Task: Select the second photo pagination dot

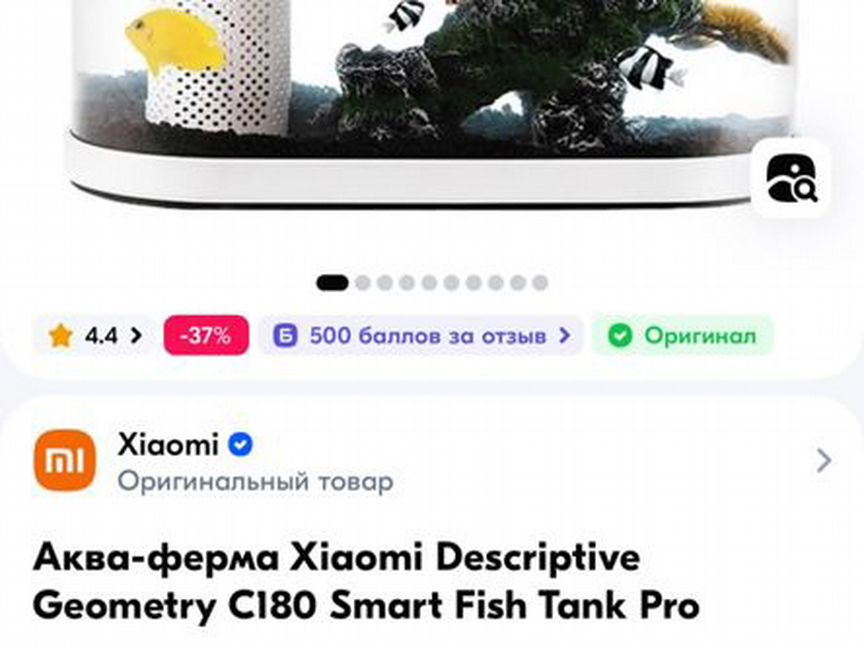Action: click(x=363, y=283)
